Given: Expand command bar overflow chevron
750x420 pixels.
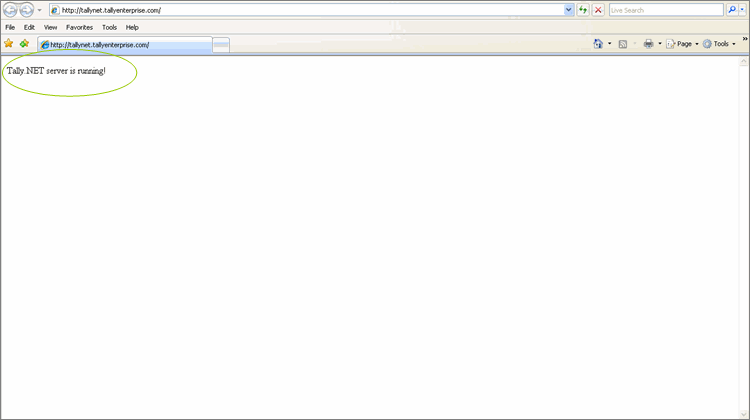Looking at the screenshot, I should [x=745, y=39].
